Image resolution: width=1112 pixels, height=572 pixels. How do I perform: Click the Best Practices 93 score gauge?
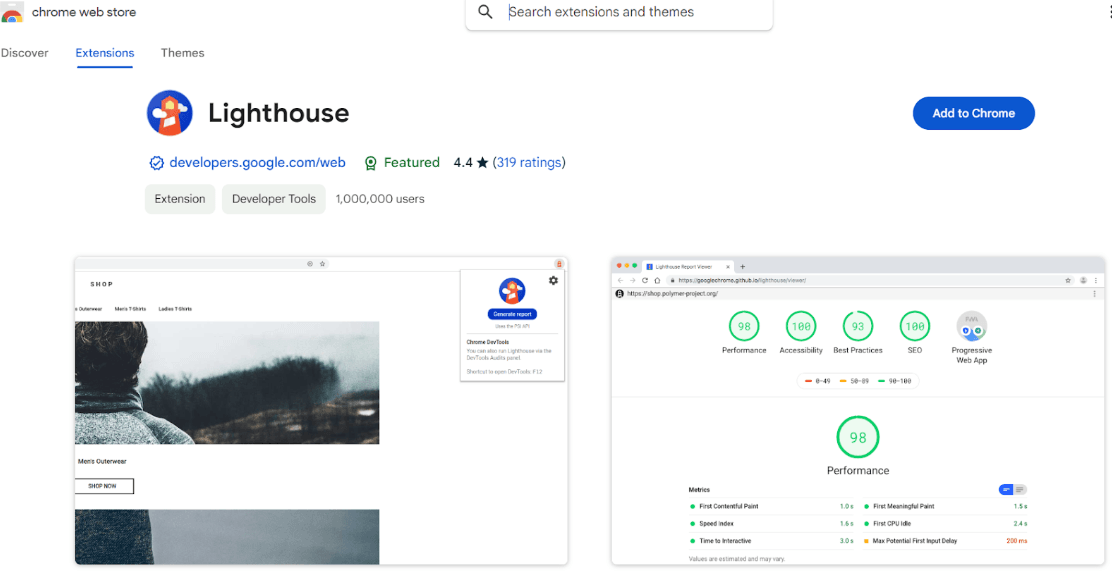tap(857, 327)
